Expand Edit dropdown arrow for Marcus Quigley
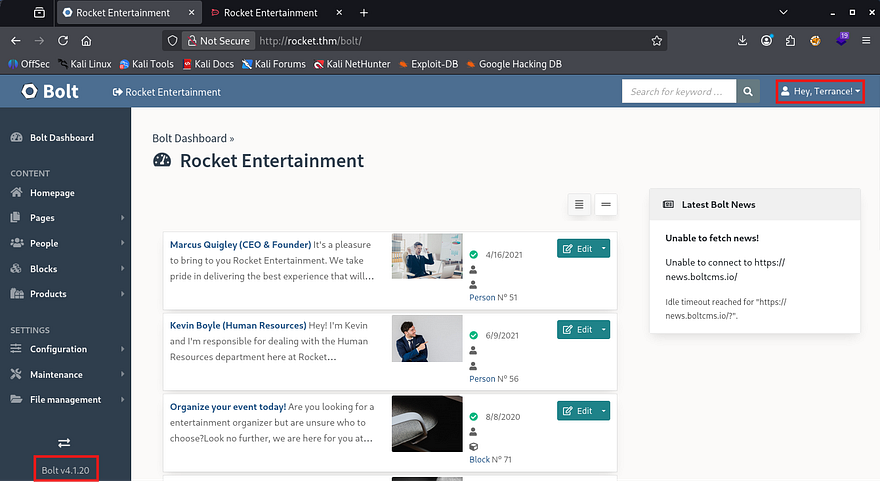The height and width of the screenshot is (482, 880). coord(603,248)
